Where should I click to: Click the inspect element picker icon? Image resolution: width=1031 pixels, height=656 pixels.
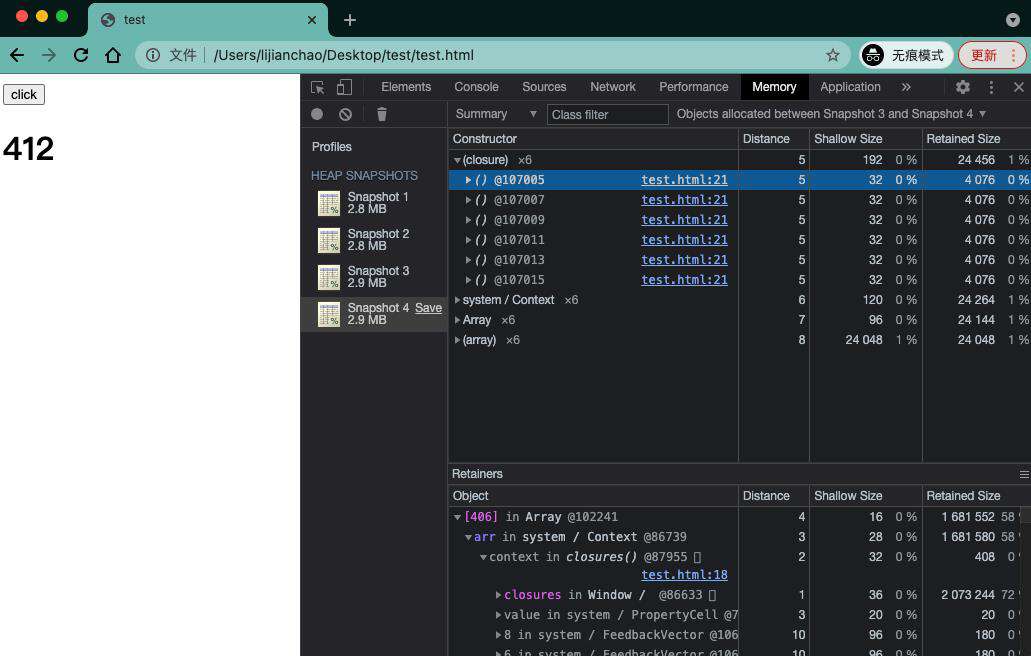click(318, 87)
